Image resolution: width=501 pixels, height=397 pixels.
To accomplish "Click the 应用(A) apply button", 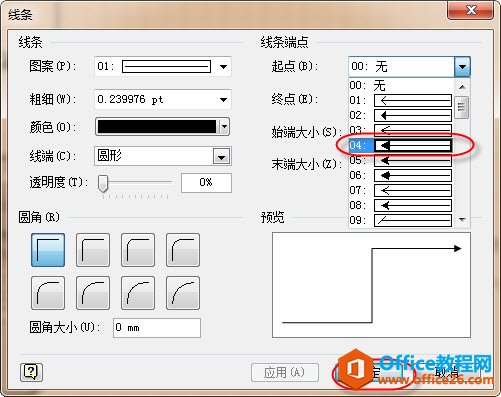I will coord(285,372).
